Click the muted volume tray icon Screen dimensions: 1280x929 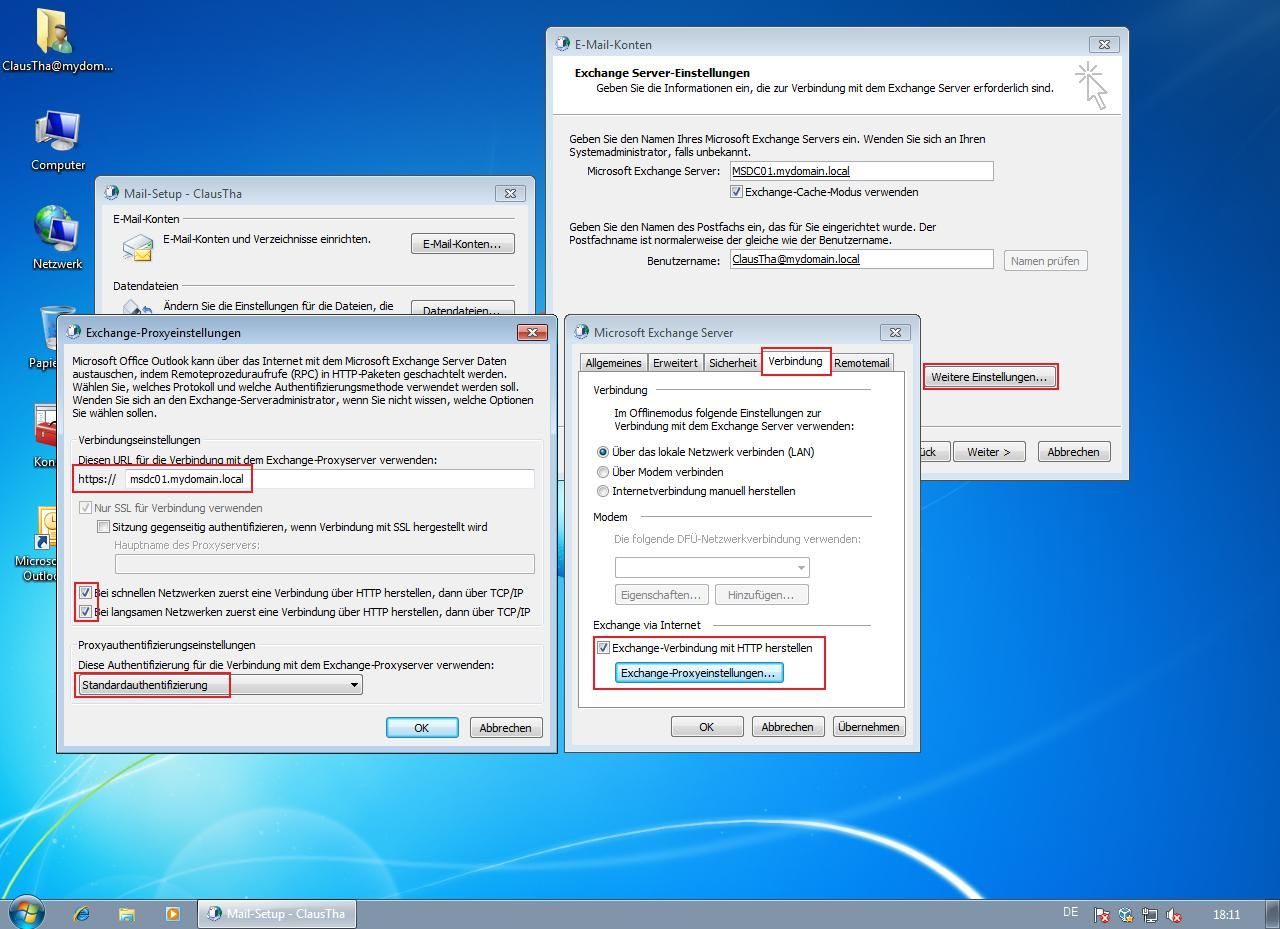click(x=1174, y=914)
